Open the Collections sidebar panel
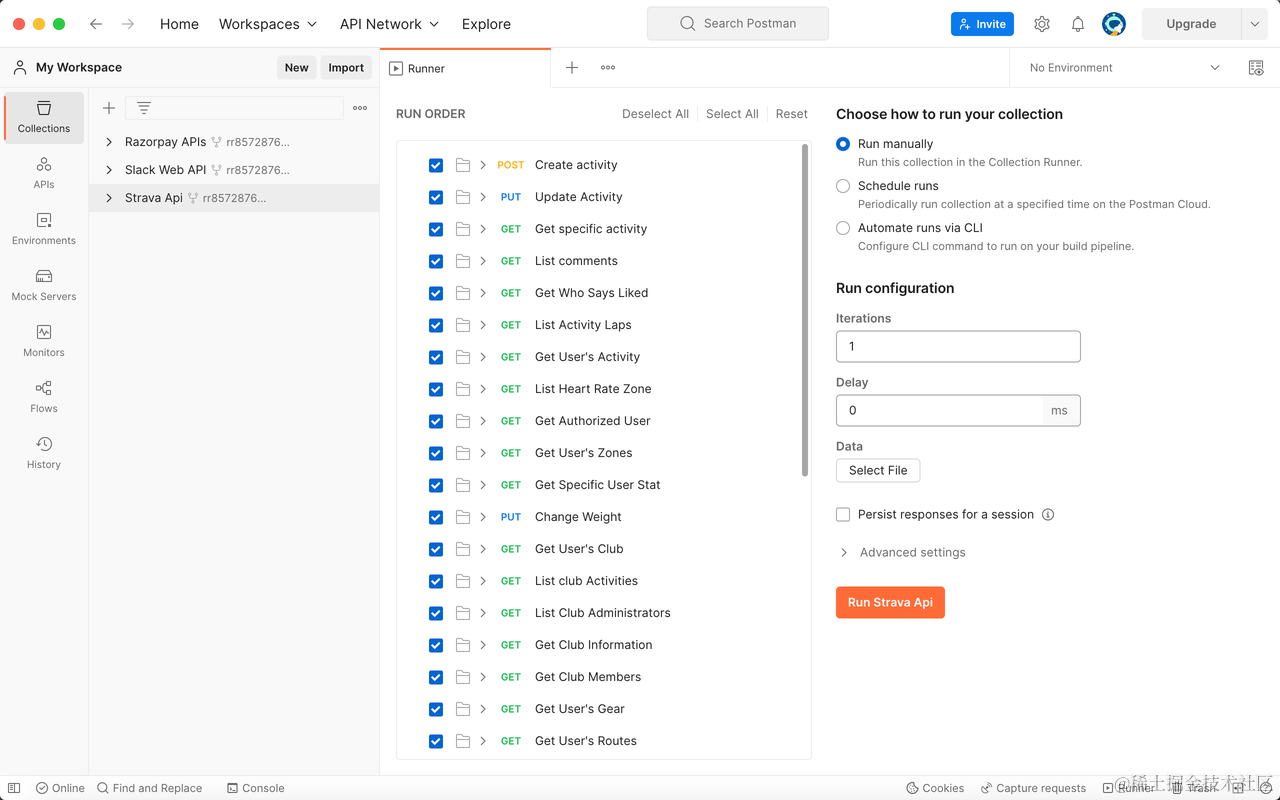 [44, 117]
